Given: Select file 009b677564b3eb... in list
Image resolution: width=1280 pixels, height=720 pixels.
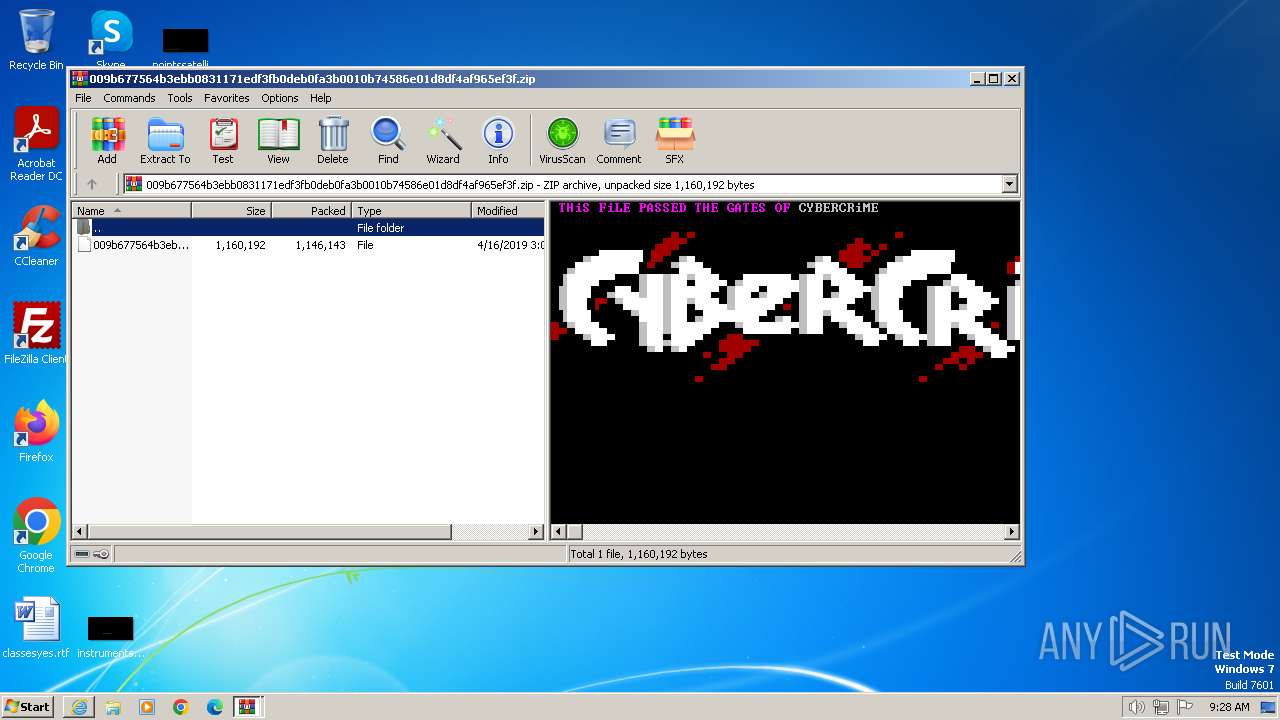Looking at the screenshot, I should click(309, 245).
